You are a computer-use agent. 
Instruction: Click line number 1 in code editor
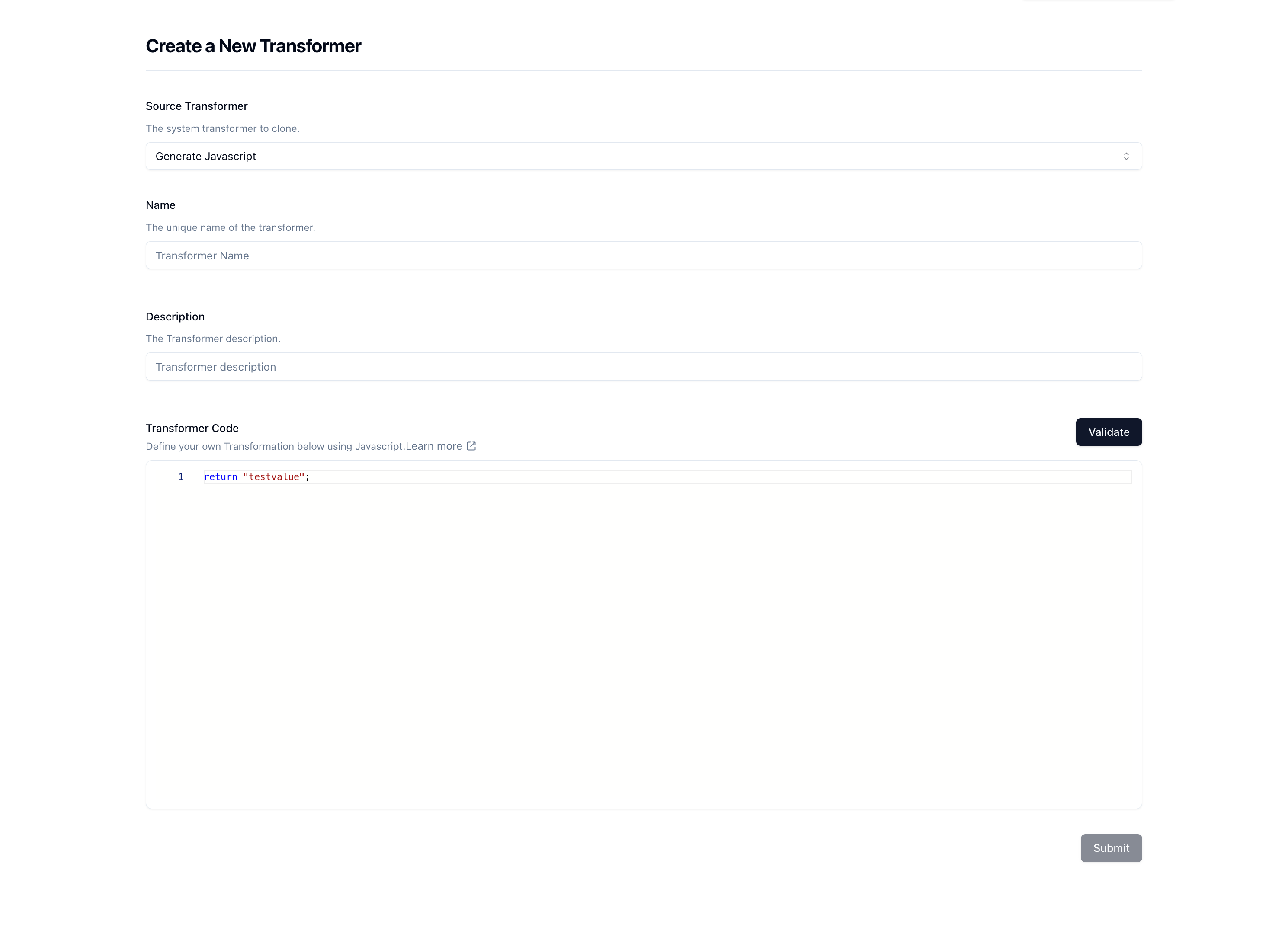point(181,477)
